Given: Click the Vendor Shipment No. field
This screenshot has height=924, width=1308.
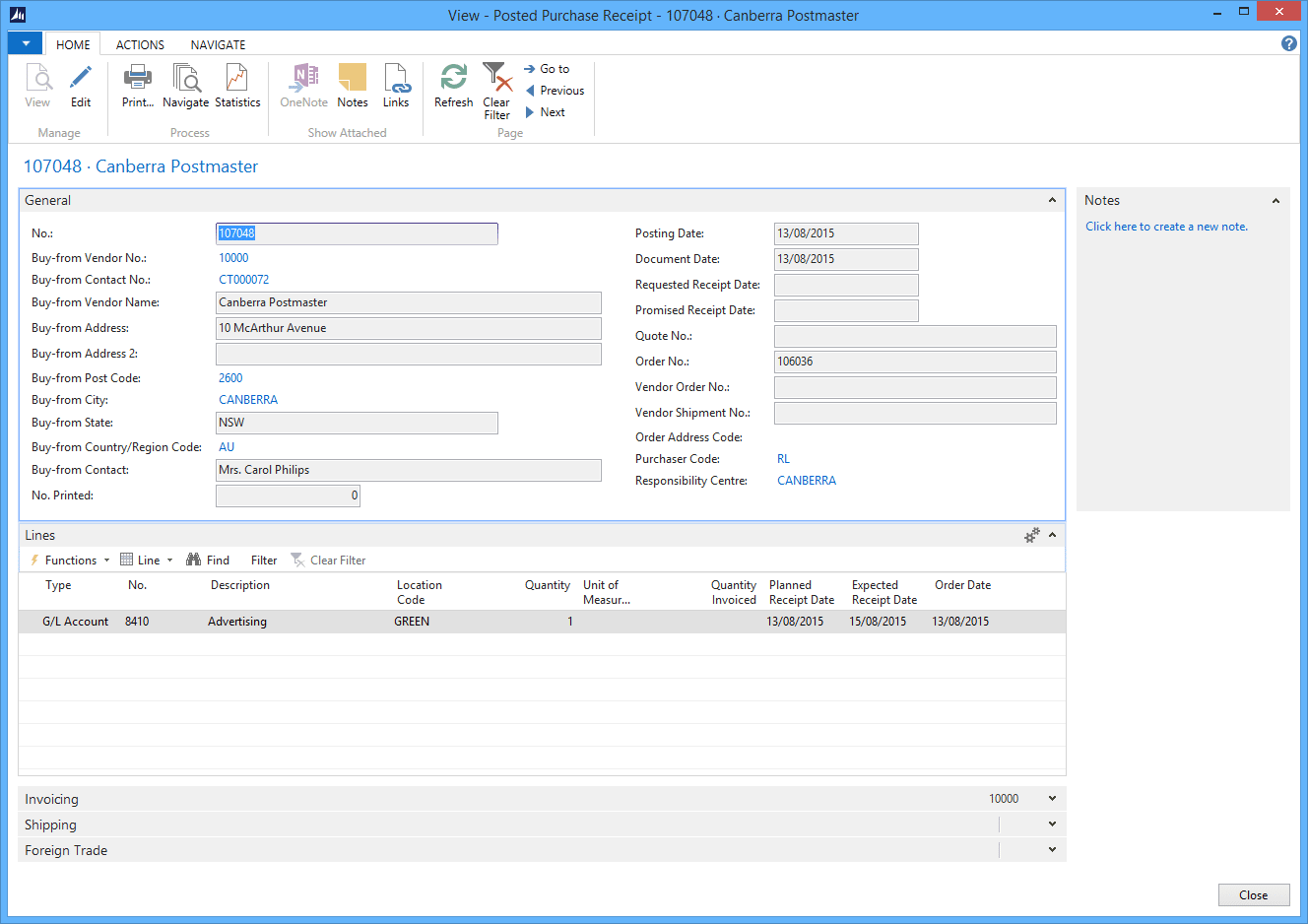Looking at the screenshot, I should click(915, 413).
